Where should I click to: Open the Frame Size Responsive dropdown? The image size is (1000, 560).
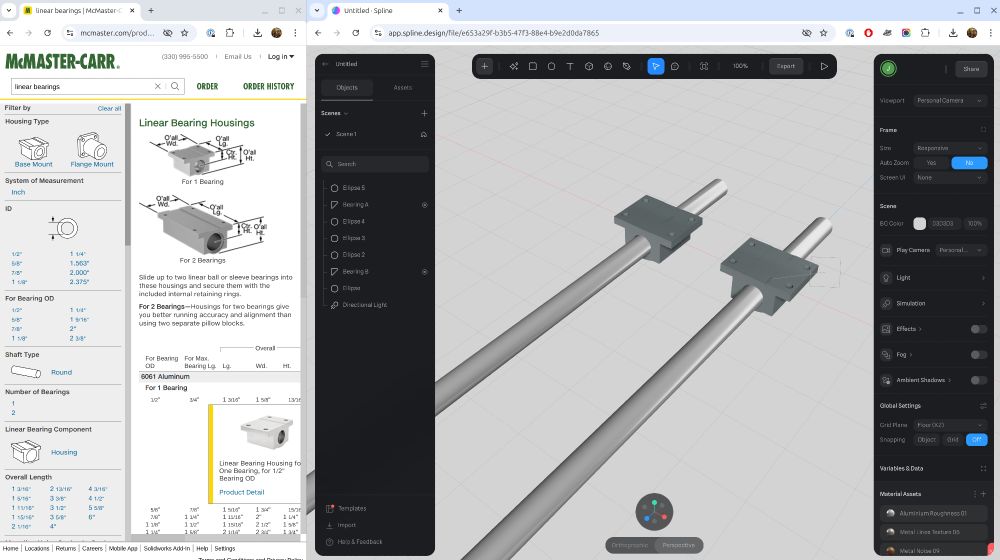[x=950, y=148]
